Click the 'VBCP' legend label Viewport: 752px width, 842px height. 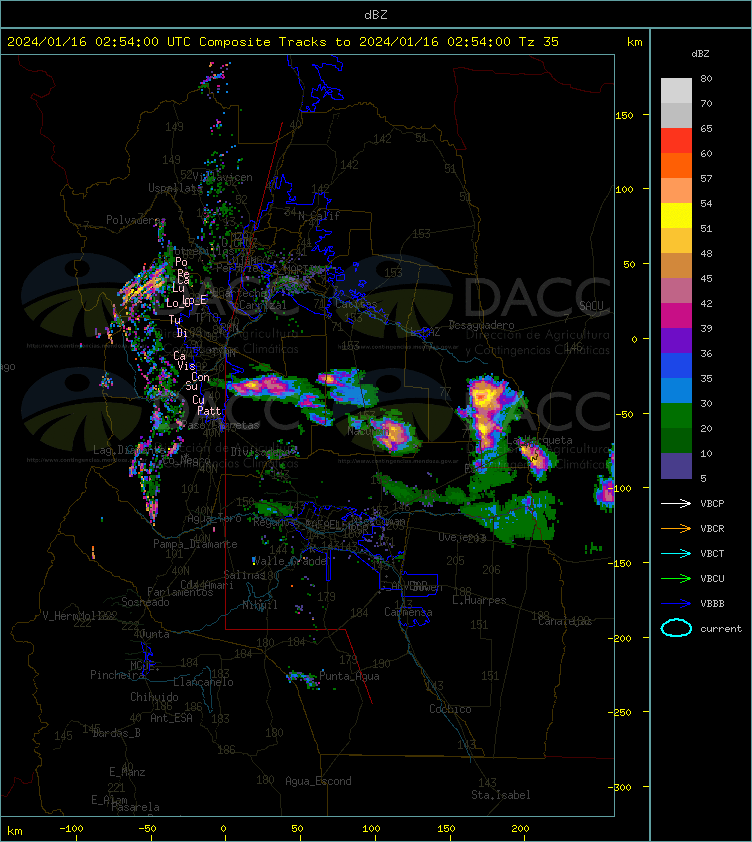tap(712, 504)
